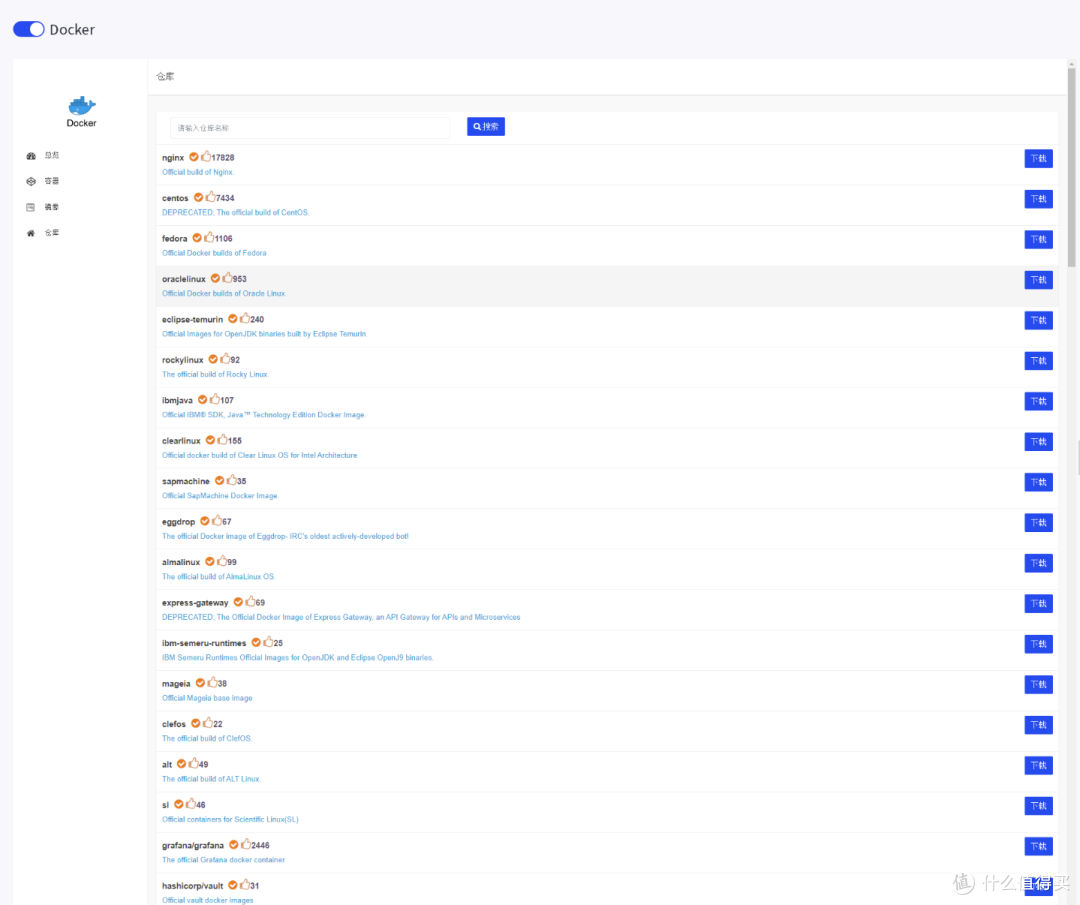The height and width of the screenshot is (905, 1080).
Task: Click 'Official Mageia base image' description
Action: 207,698
